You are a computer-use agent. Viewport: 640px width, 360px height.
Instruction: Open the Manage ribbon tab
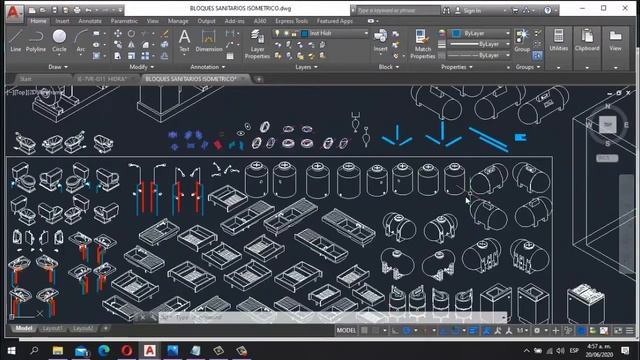tap(178, 21)
